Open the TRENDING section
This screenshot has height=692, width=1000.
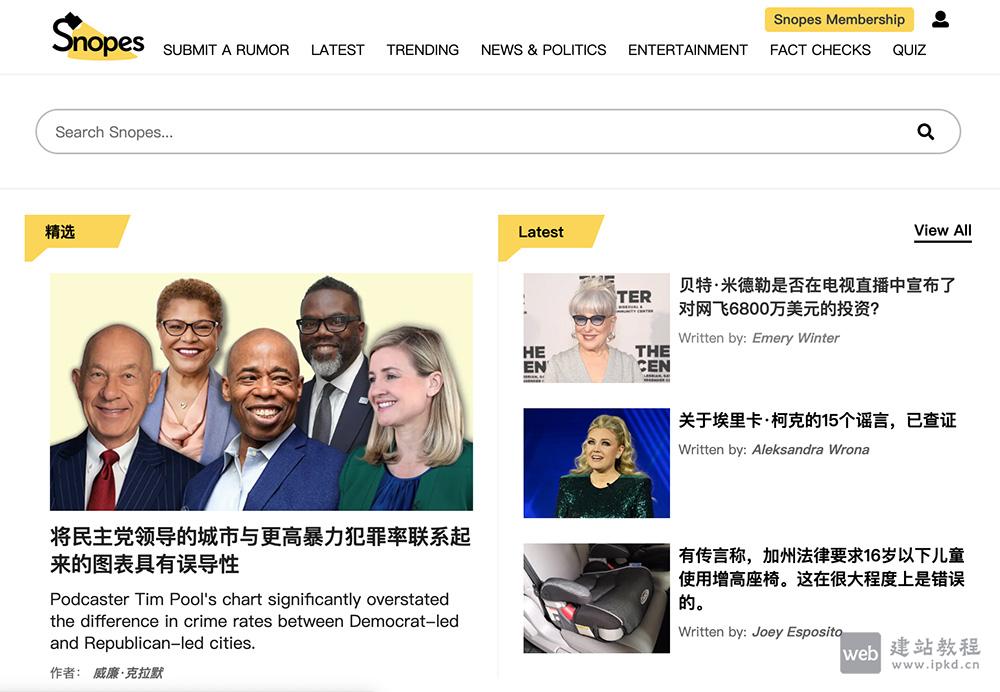422,50
